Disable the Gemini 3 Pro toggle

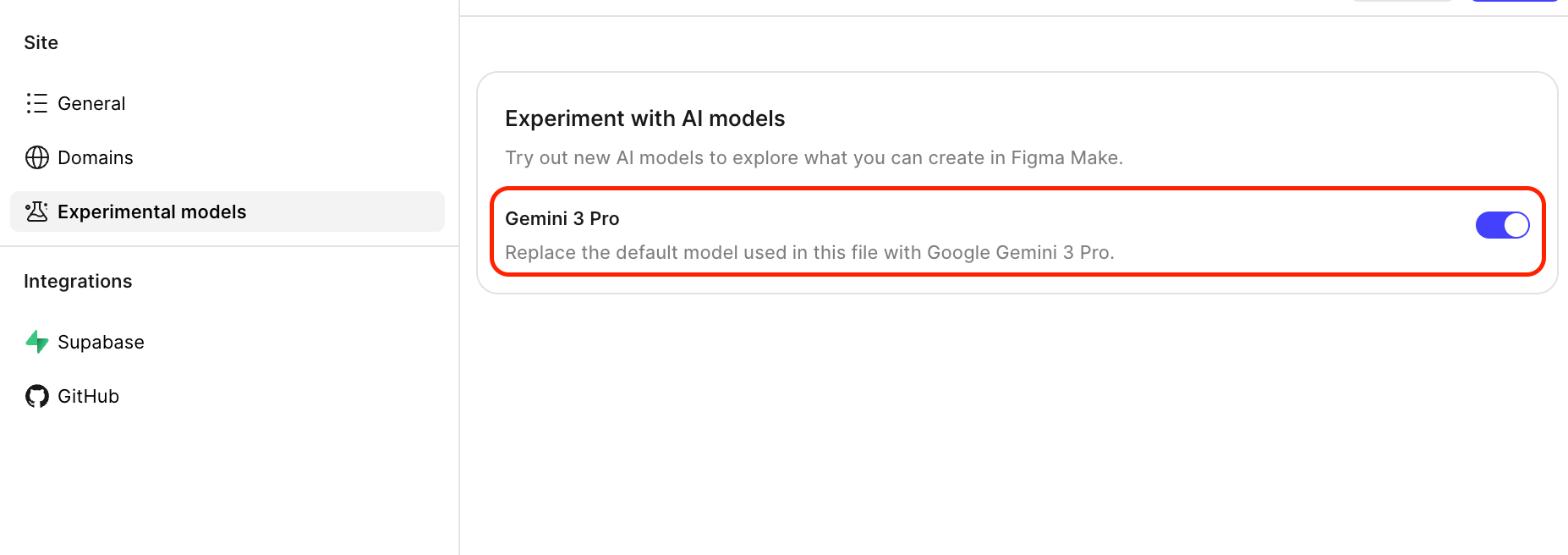tap(1502, 225)
